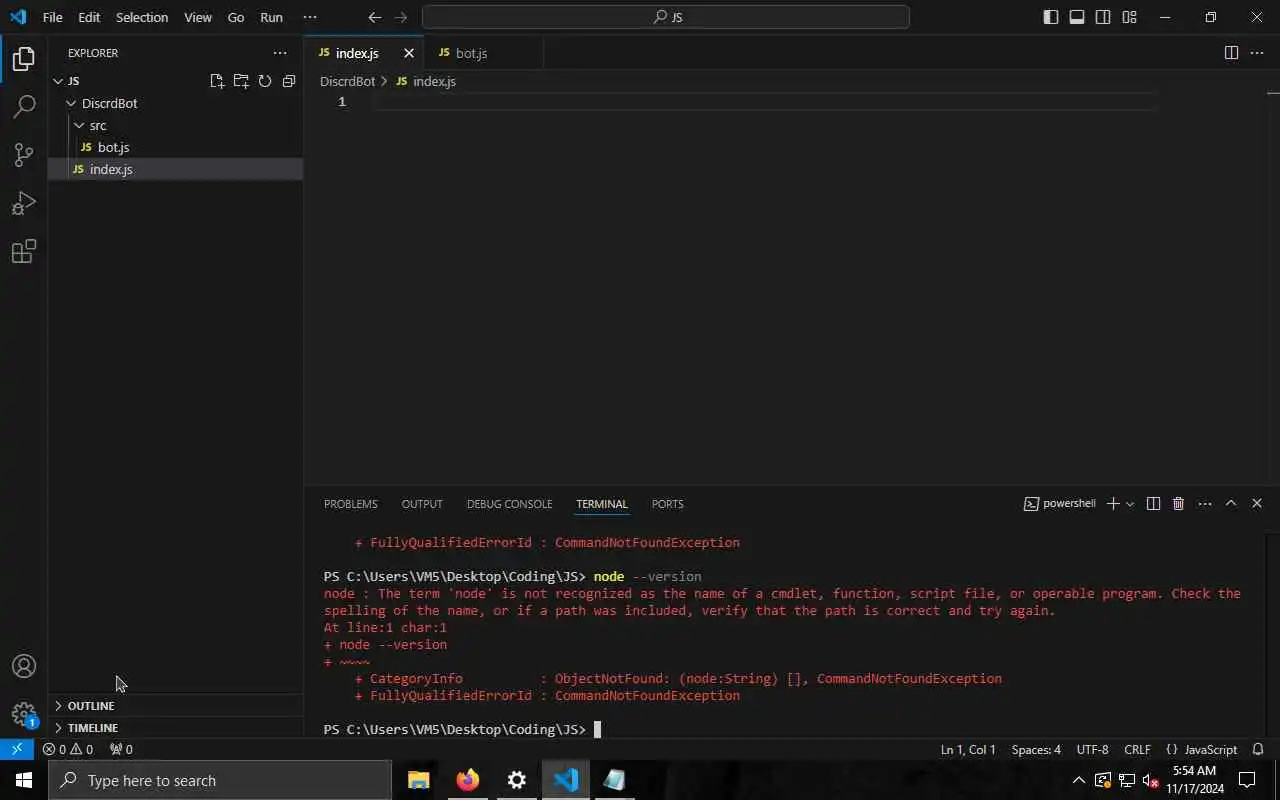
Task: Create a new file in Explorer
Action: (x=216, y=81)
